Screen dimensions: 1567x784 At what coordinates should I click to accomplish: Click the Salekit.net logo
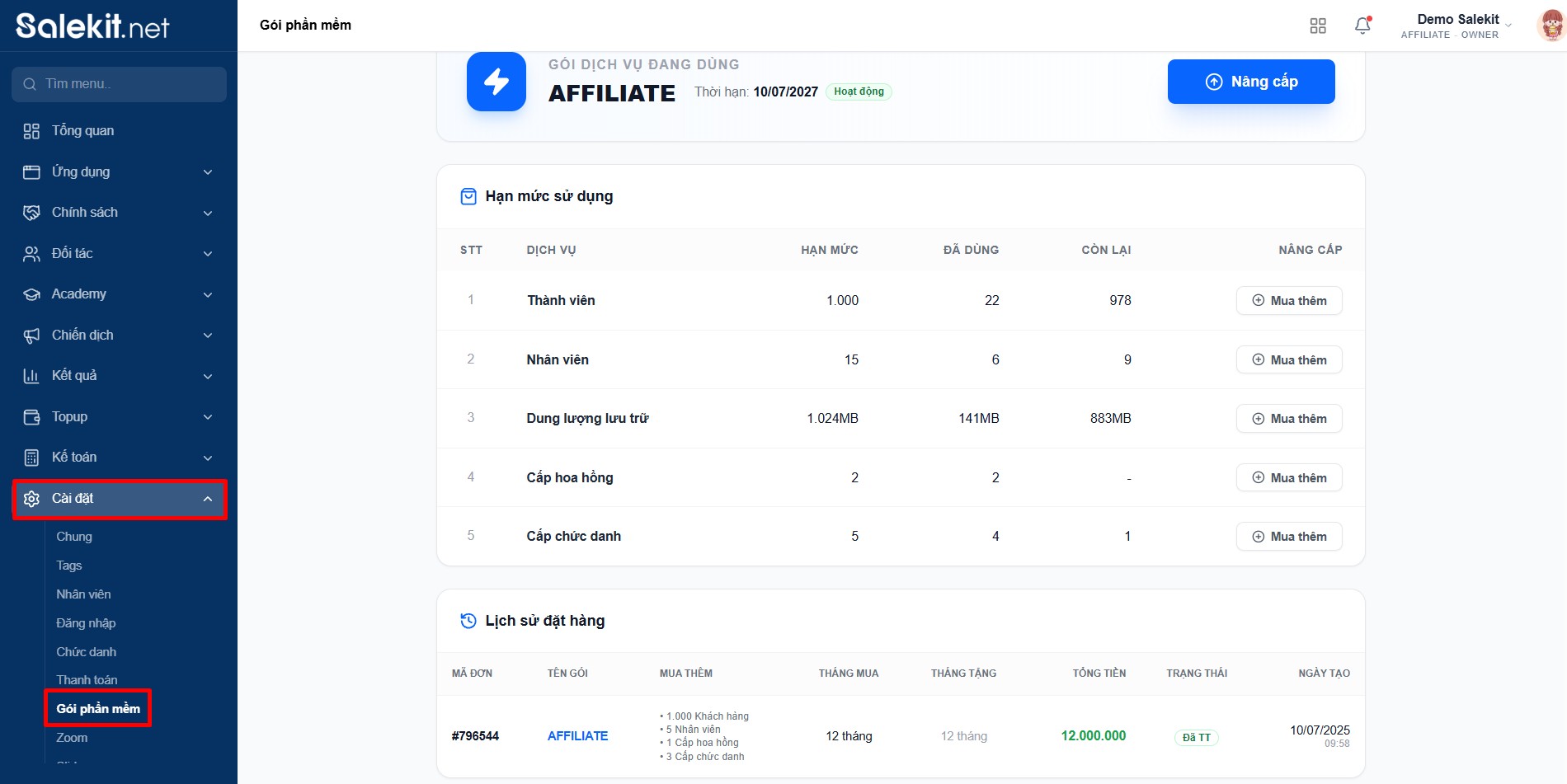(92, 26)
